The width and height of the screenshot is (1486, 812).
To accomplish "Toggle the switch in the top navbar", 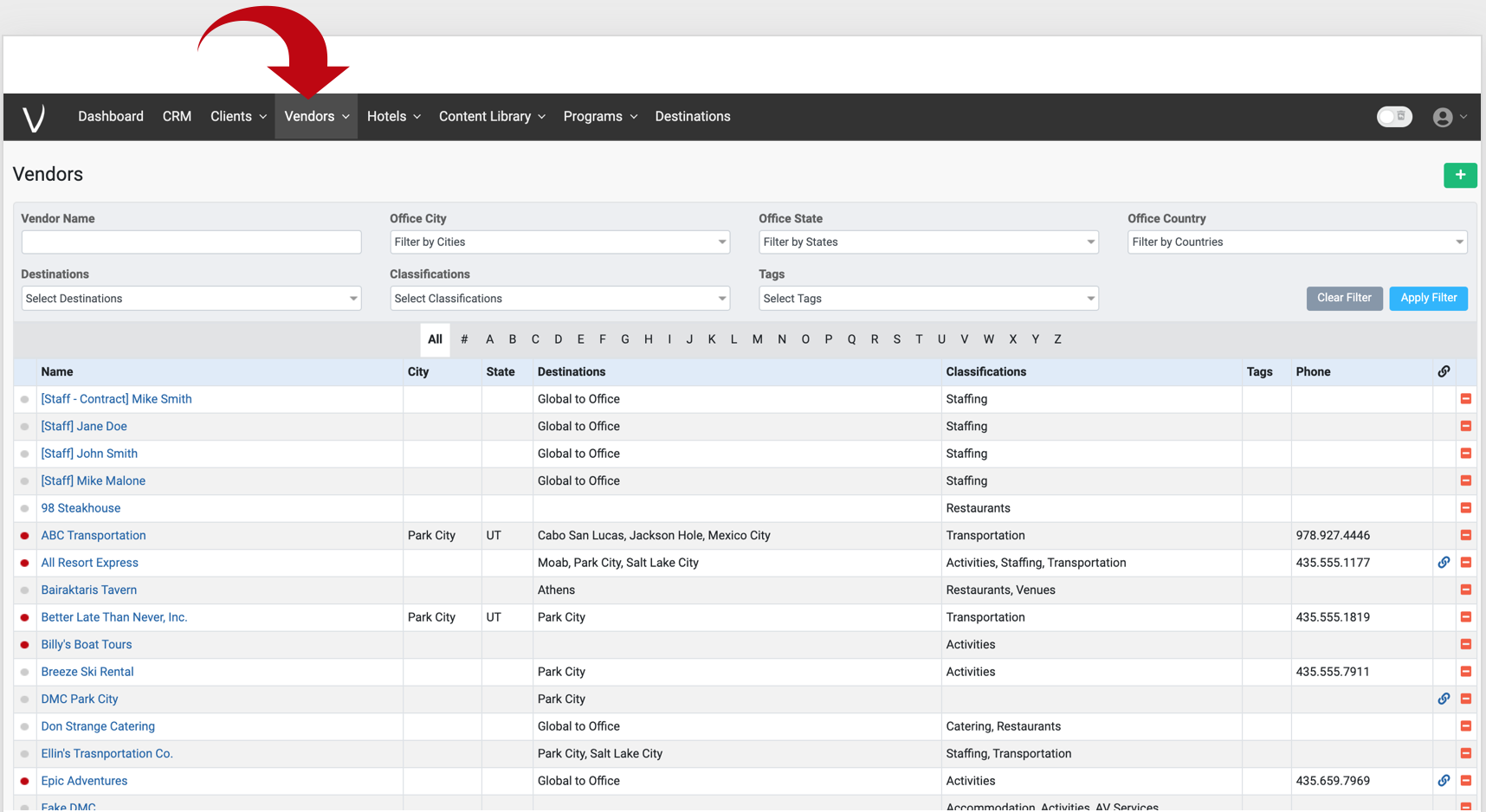I will click(1394, 117).
